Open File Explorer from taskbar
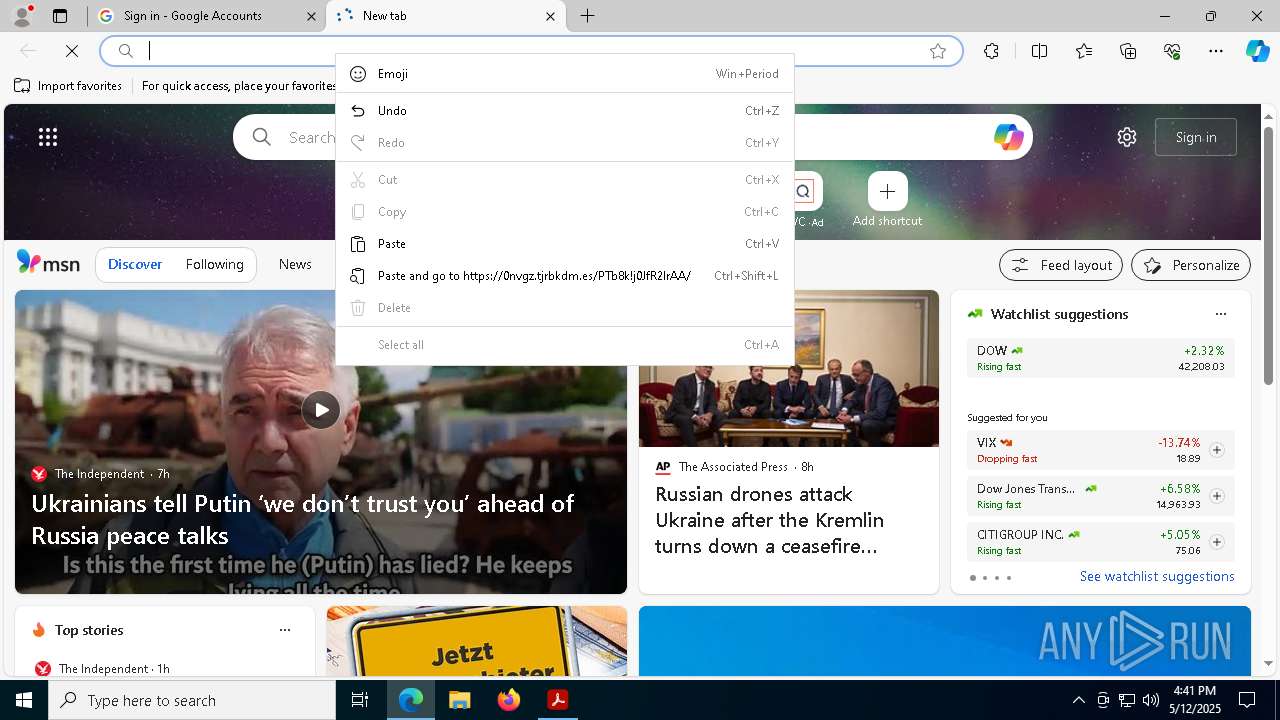Screen dimensions: 1280x720 pos(459,700)
